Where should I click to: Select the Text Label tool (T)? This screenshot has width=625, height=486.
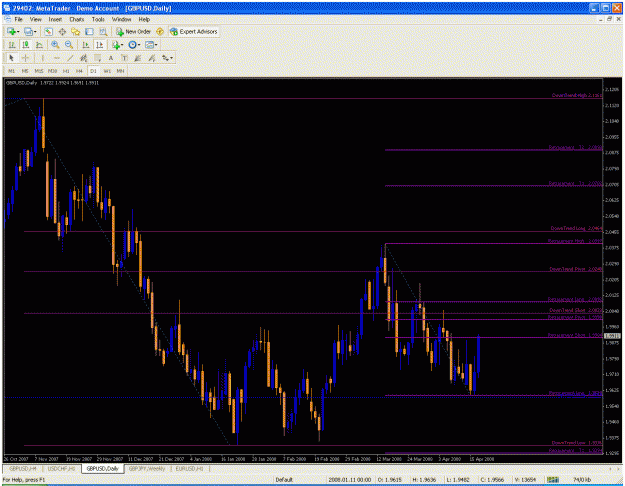point(124,58)
